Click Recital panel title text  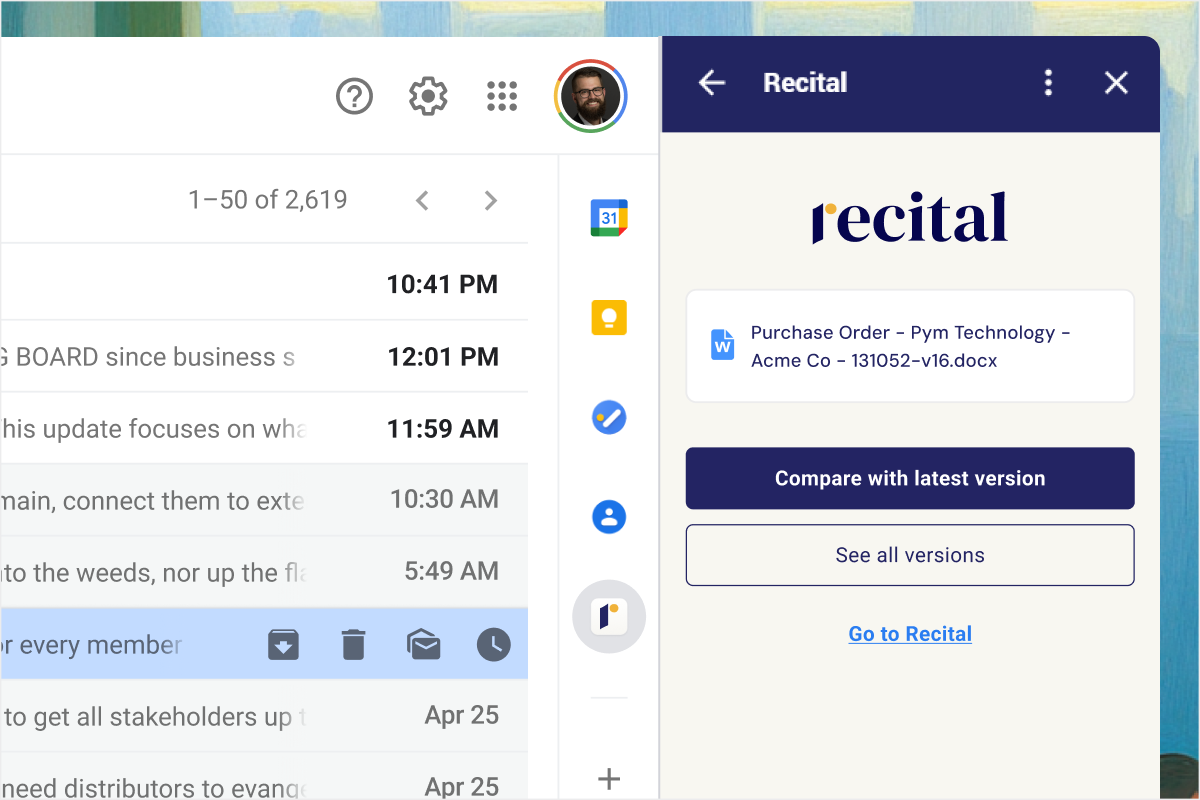pos(805,83)
